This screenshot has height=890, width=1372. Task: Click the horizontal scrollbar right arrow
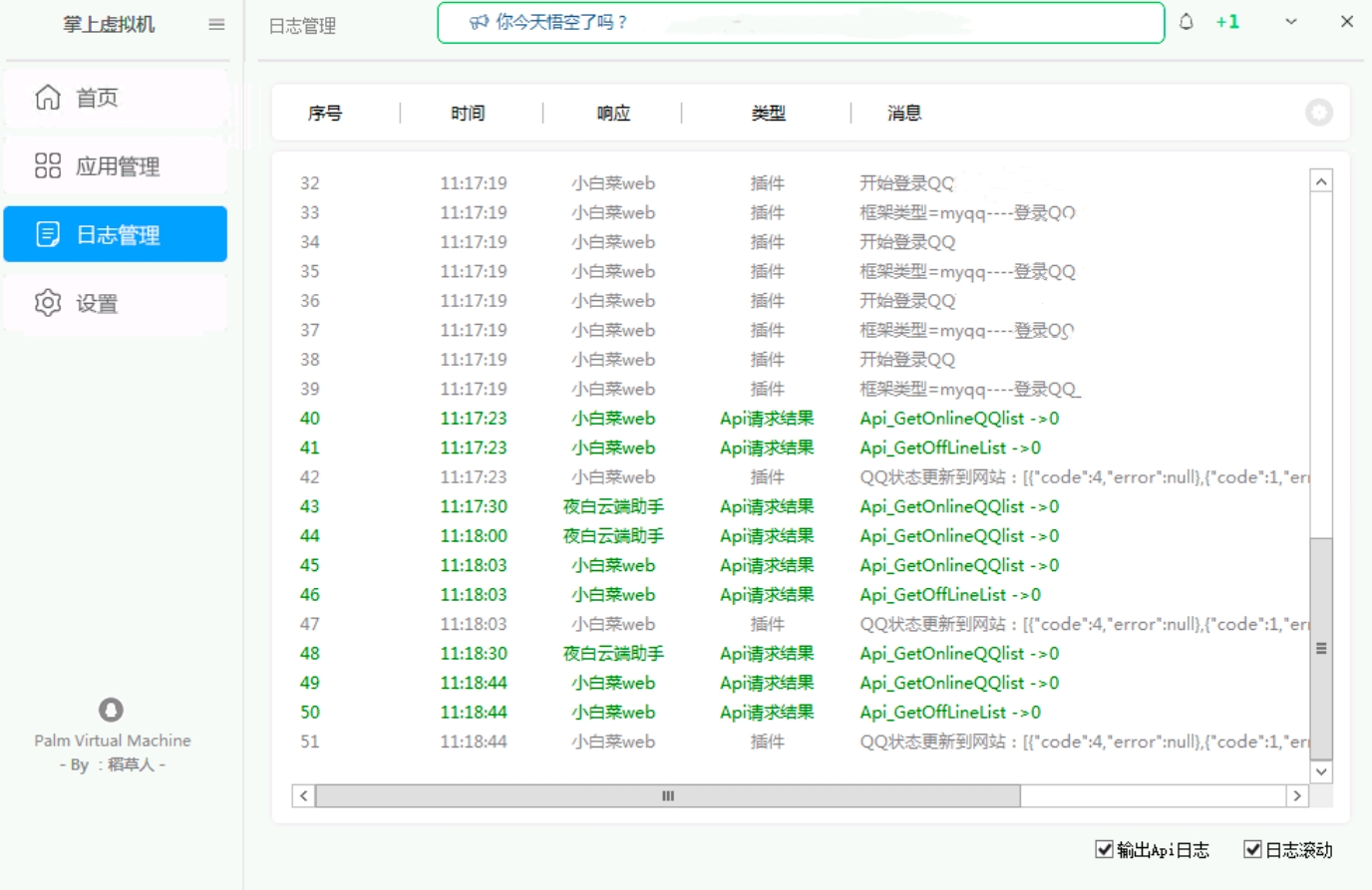coord(1296,795)
